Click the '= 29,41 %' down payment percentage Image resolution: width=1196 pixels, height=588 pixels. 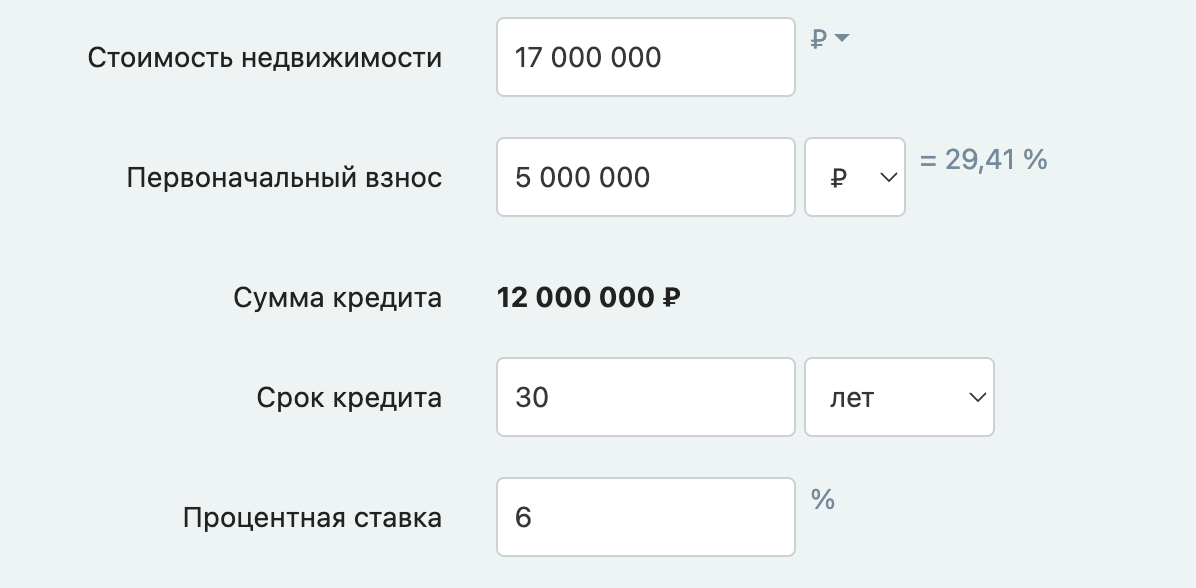pos(983,159)
